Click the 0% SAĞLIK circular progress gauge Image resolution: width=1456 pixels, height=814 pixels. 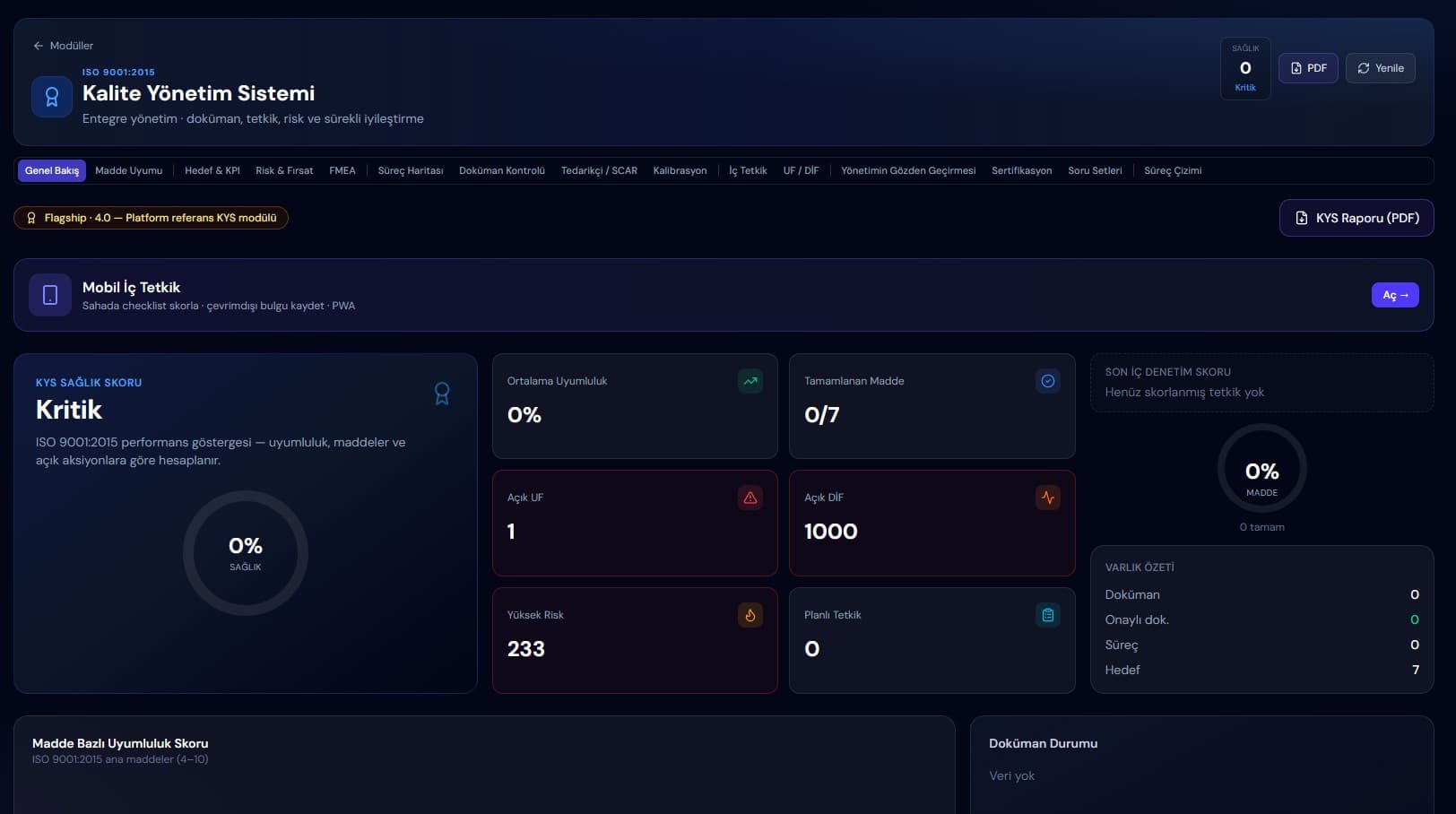pos(246,553)
